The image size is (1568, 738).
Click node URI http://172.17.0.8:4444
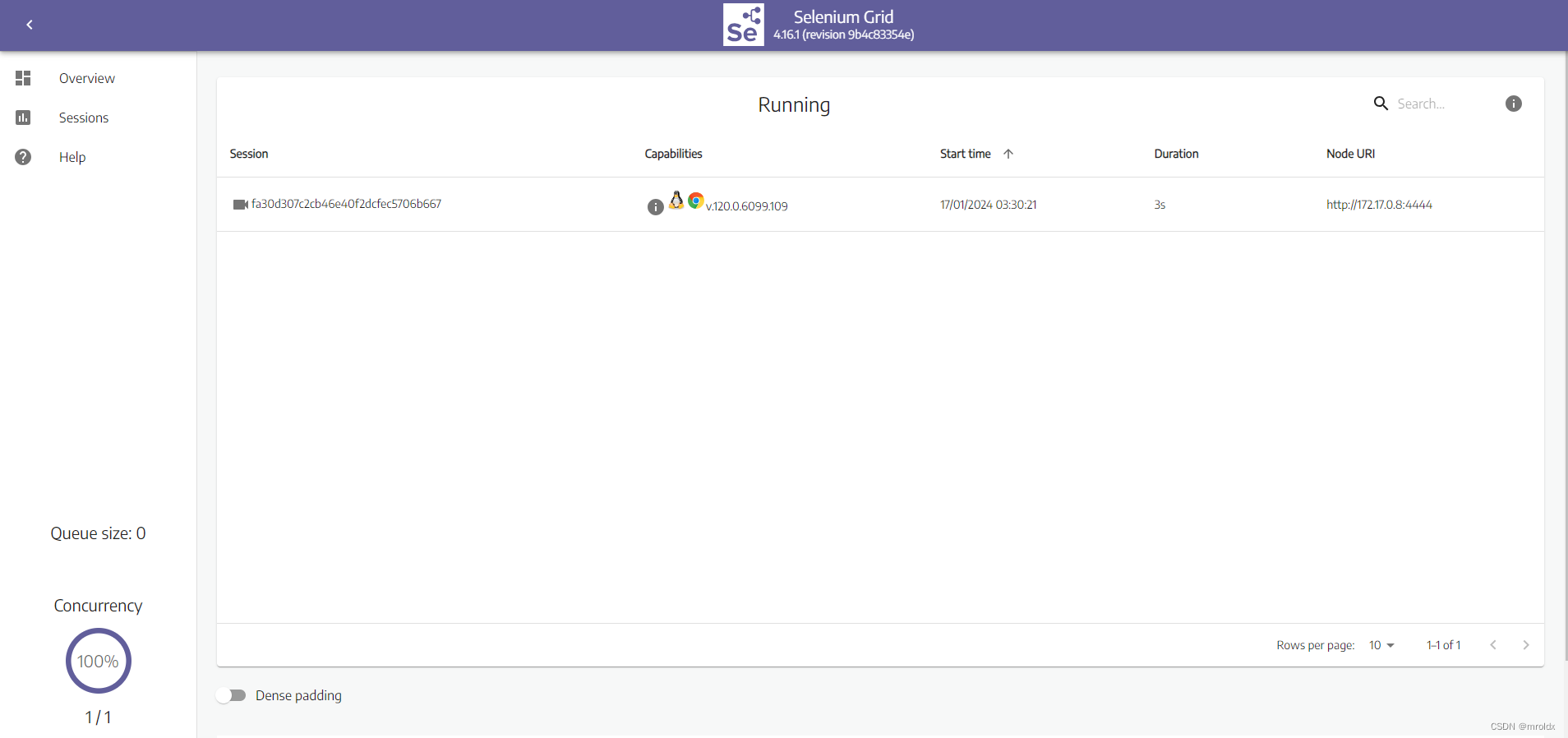coord(1379,205)
